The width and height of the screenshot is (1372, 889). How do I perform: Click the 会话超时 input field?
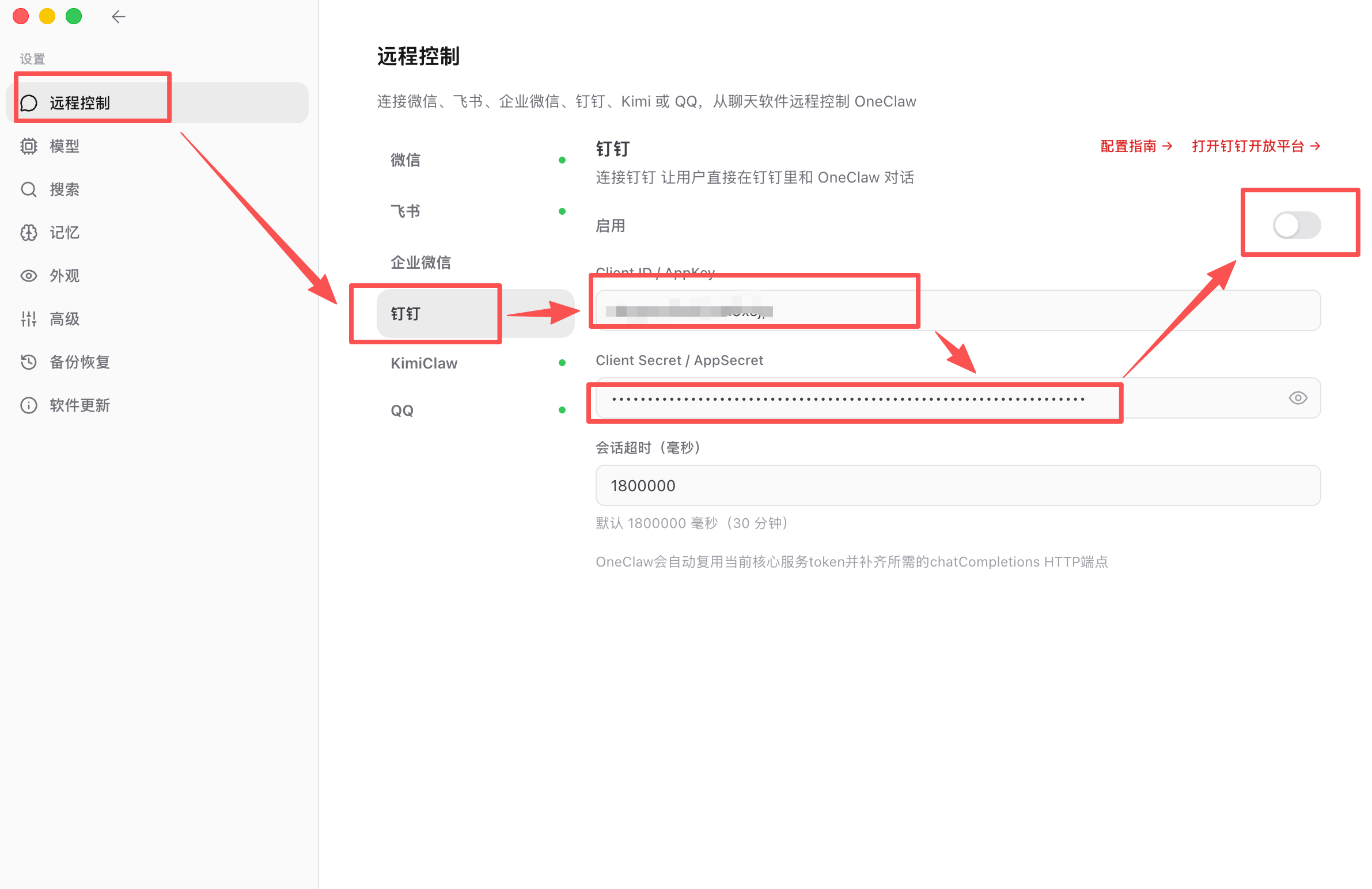point(957,485)
